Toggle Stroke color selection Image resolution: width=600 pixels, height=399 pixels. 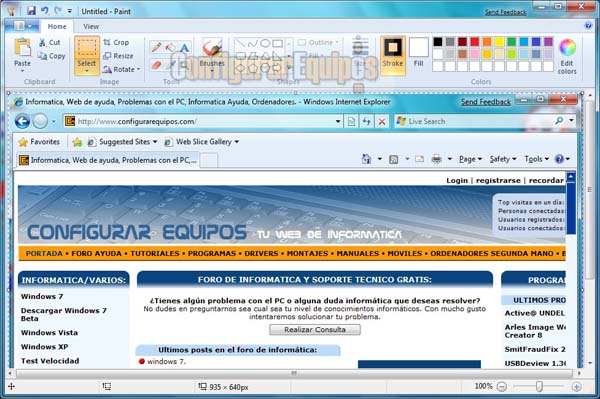(x=393, y=55)
